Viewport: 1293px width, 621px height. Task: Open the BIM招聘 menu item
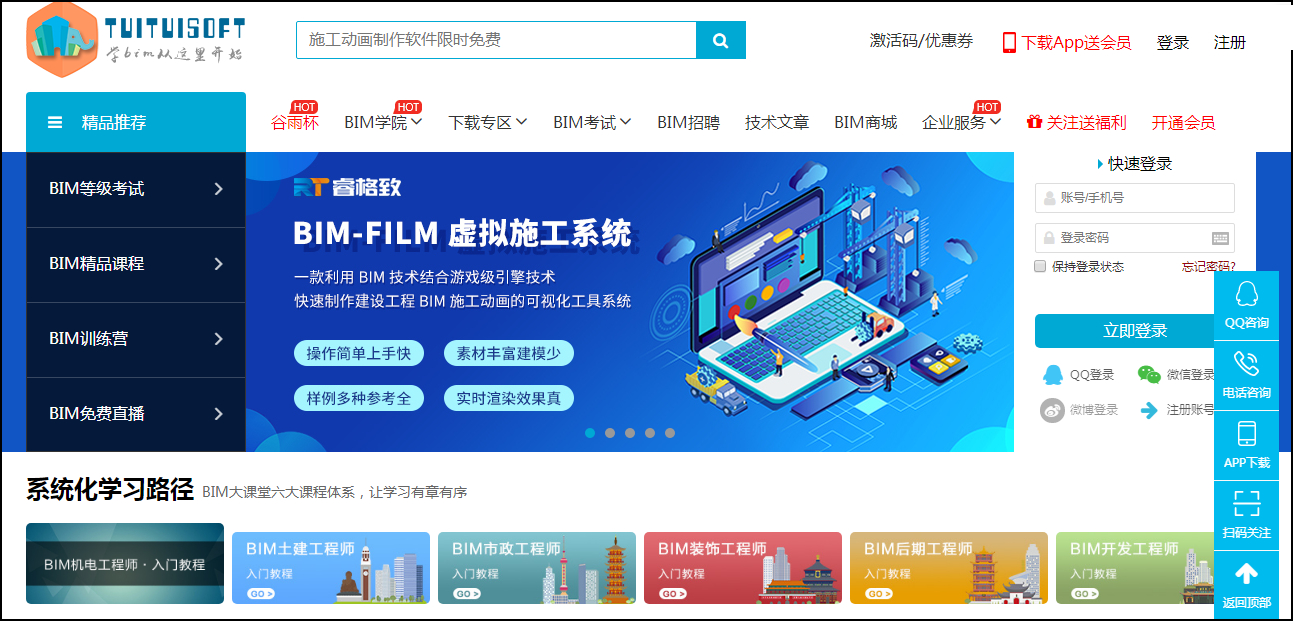pyautogui.click(x=688, y=122)
